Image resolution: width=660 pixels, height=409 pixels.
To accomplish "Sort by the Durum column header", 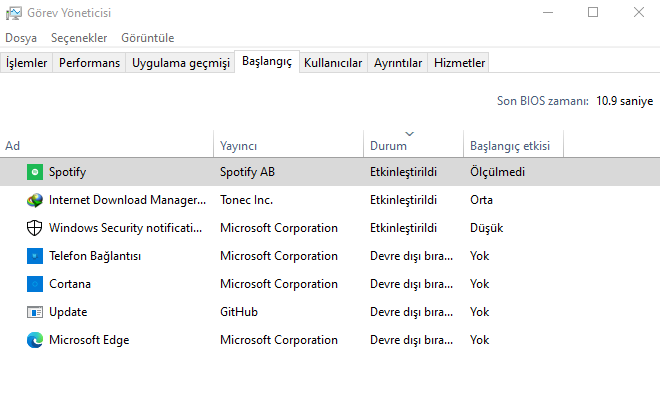I will [x=388, y=146].
